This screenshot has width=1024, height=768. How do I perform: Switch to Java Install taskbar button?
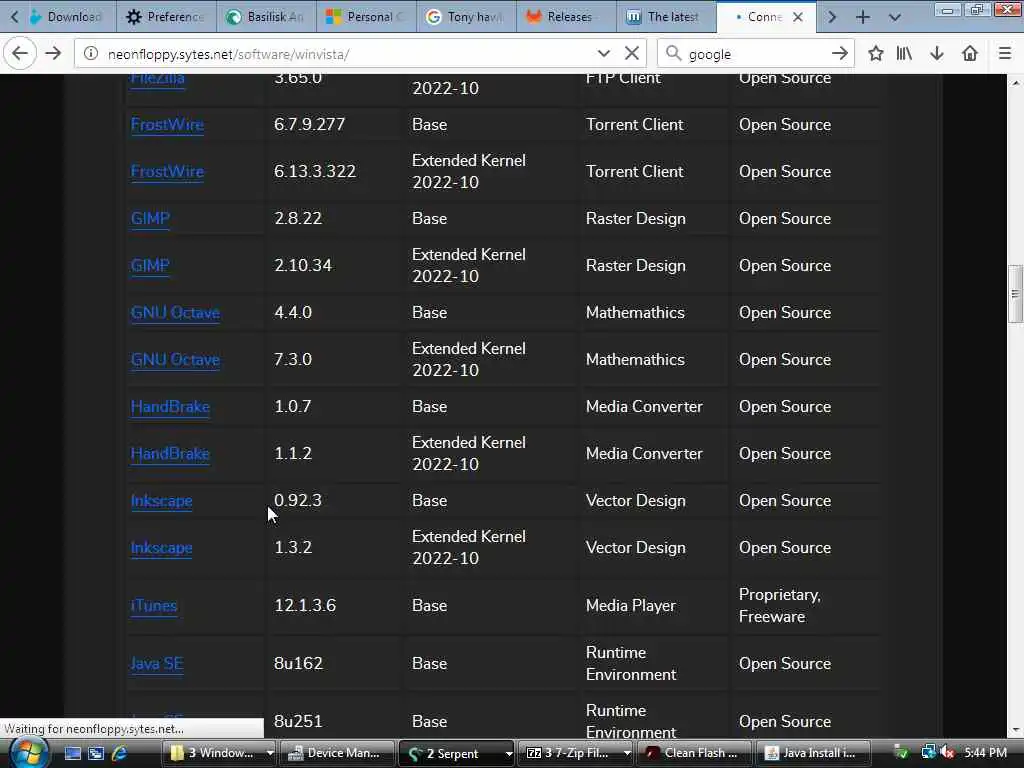pyautogui.click(x=812, y=753)
